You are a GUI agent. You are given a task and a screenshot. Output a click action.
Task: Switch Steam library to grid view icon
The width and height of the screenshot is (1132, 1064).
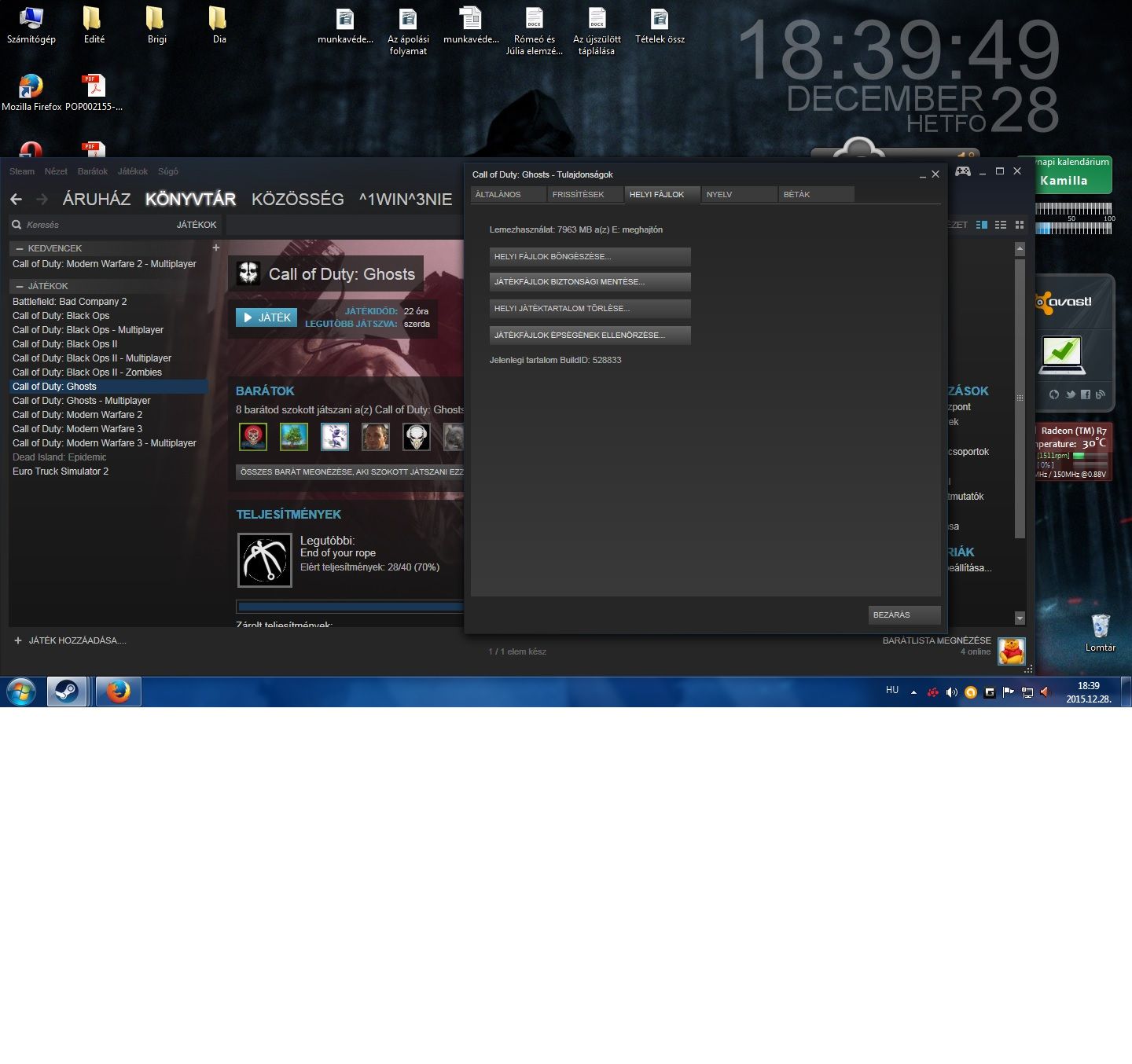coord(1020,225)
